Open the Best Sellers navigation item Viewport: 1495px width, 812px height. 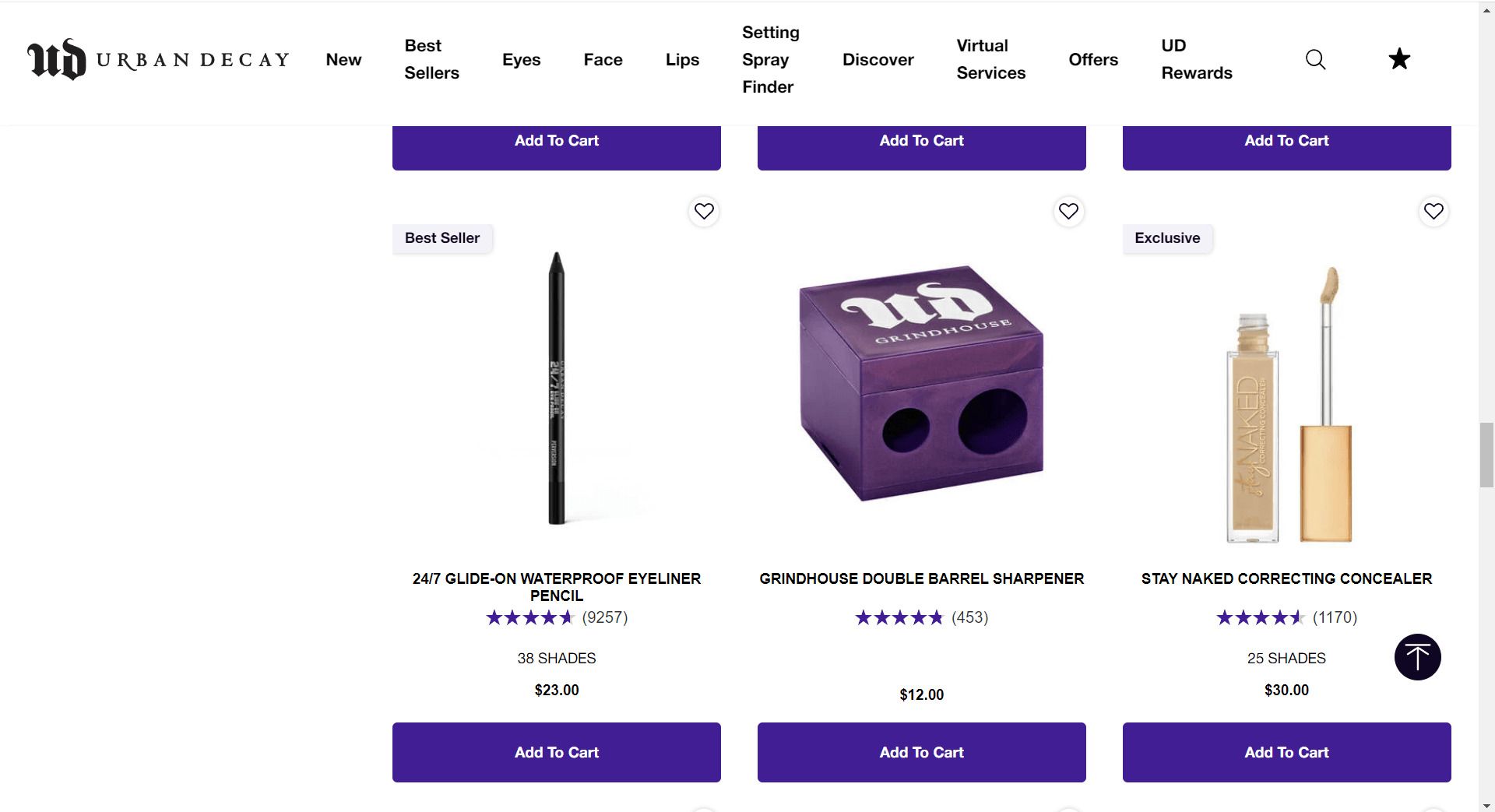coord(431,60)
